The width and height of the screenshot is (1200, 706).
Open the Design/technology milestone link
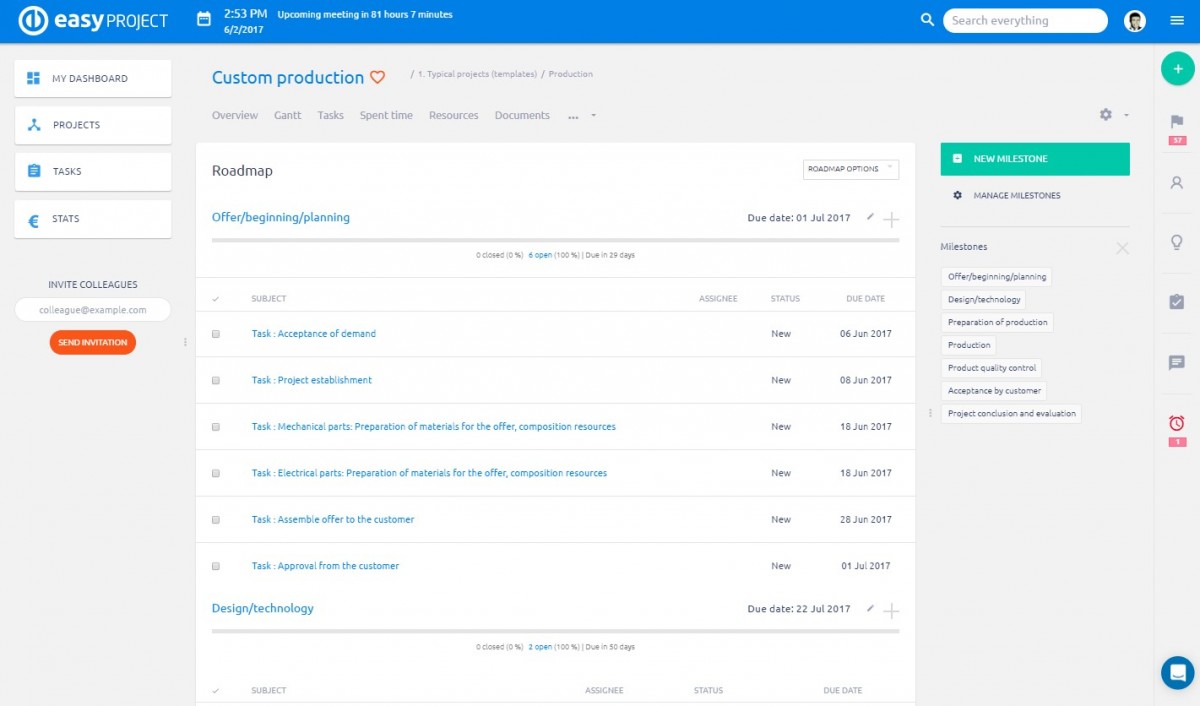[x=262, y=607]
